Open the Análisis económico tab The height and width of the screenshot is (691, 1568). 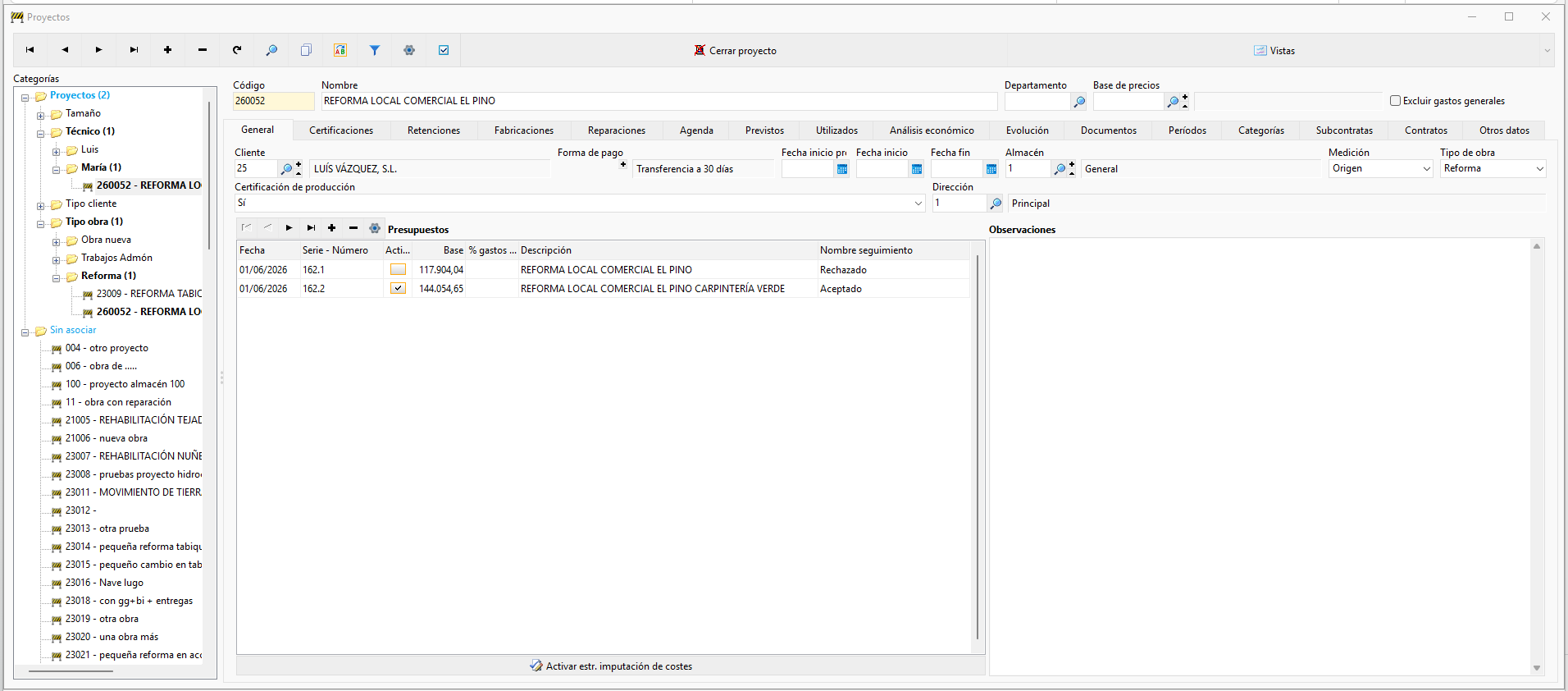click(x=932, y=130)
